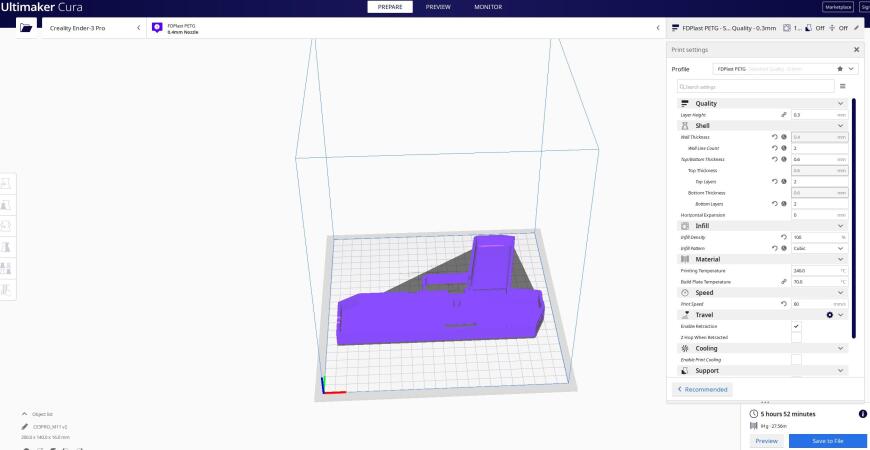Image resolution: width=870 pixels, height=450 pixels.
Task: Click the Infill Density value field
Action: pyautogui.click(x=820, y=237)
